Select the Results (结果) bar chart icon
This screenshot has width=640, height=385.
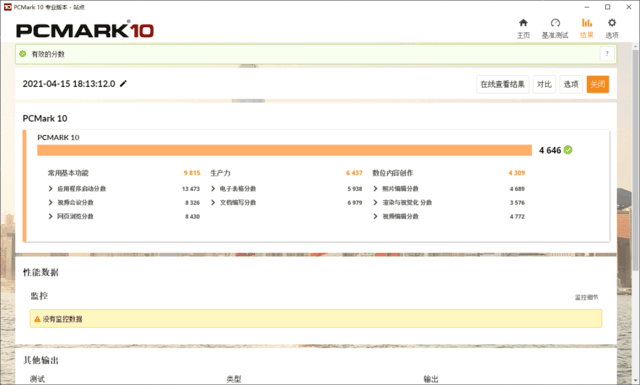click(587, 23)
